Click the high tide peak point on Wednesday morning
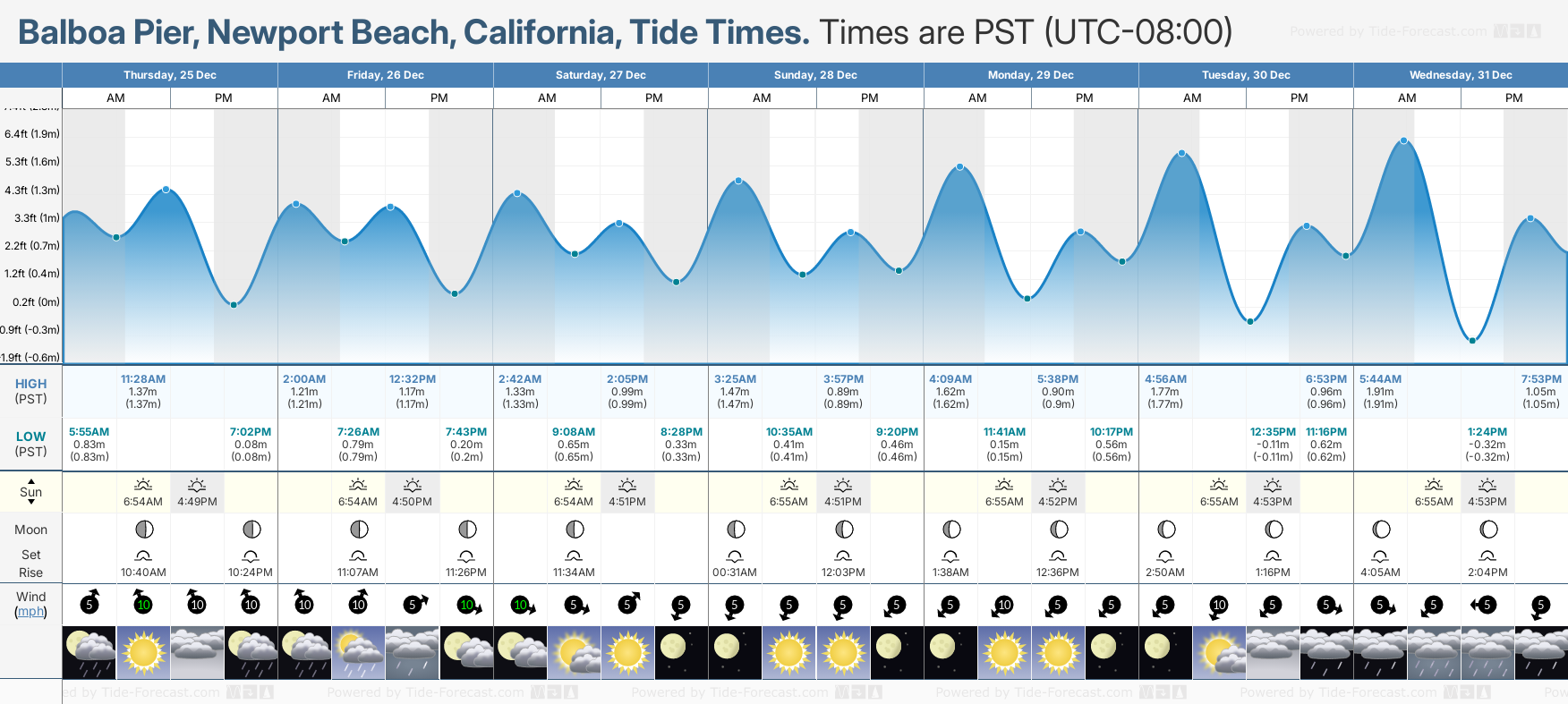This screenshot has height=704, width=1568. 1403,140
